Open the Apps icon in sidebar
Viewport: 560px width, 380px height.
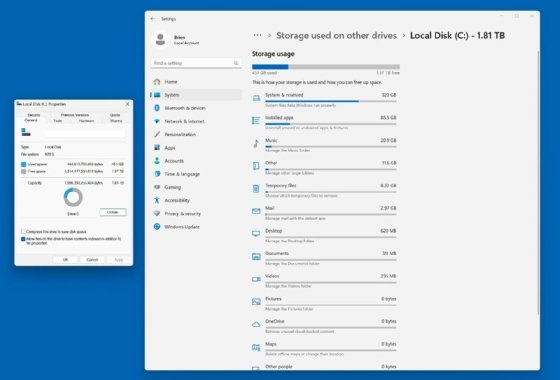pos(157,148)
